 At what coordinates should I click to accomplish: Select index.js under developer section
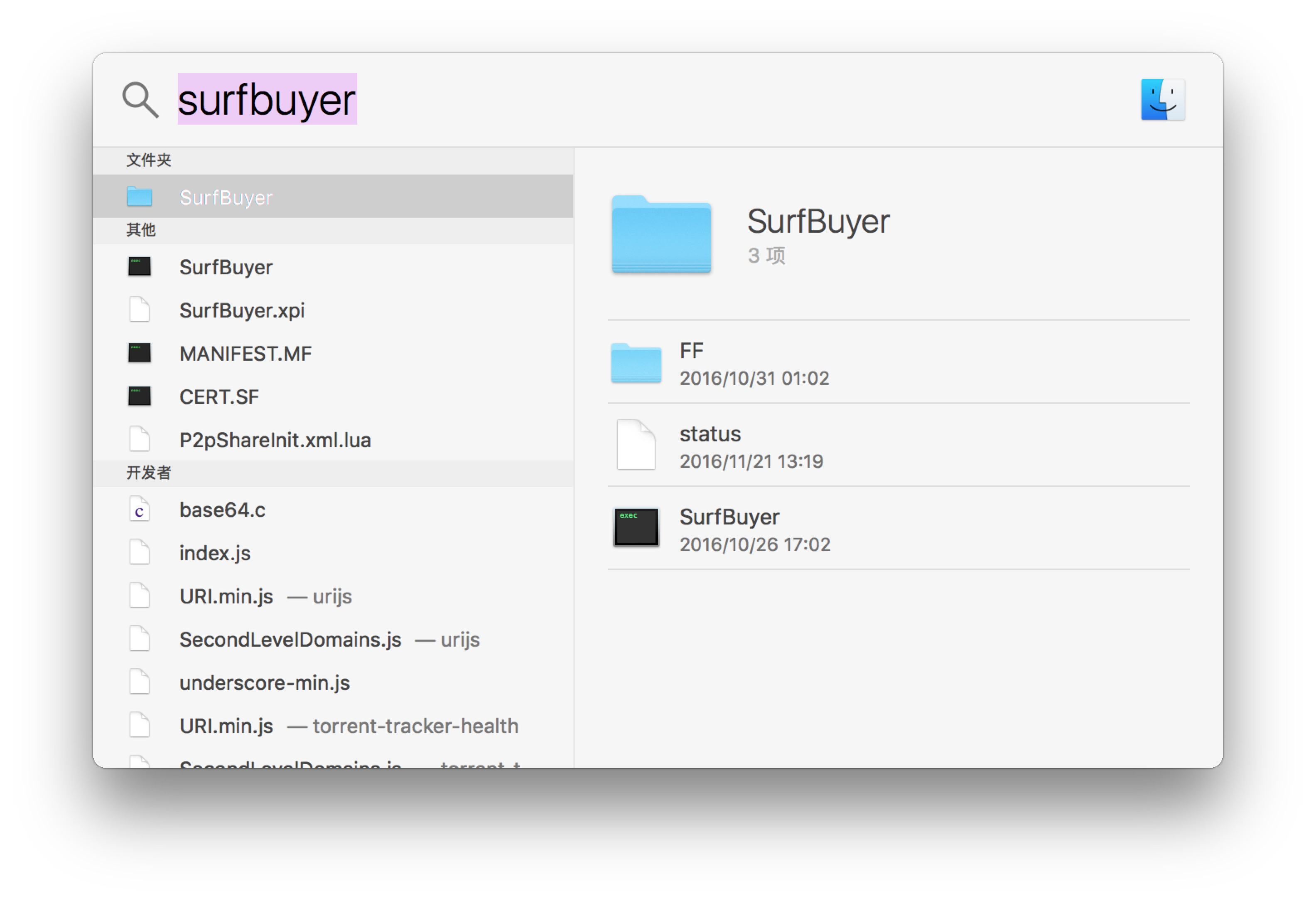click(215, 553)
